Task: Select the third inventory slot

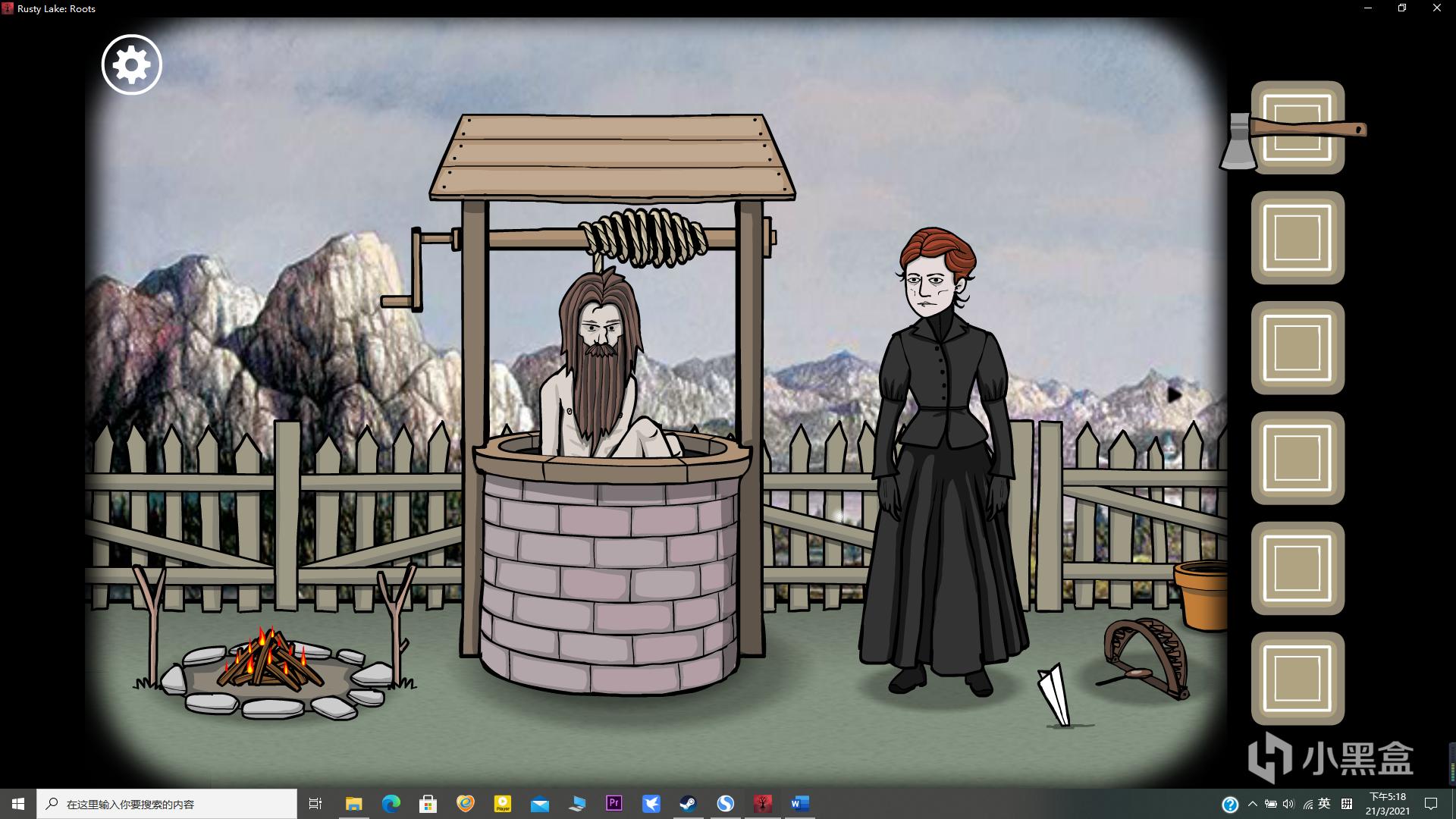Action: click(x=1297, y=348)
